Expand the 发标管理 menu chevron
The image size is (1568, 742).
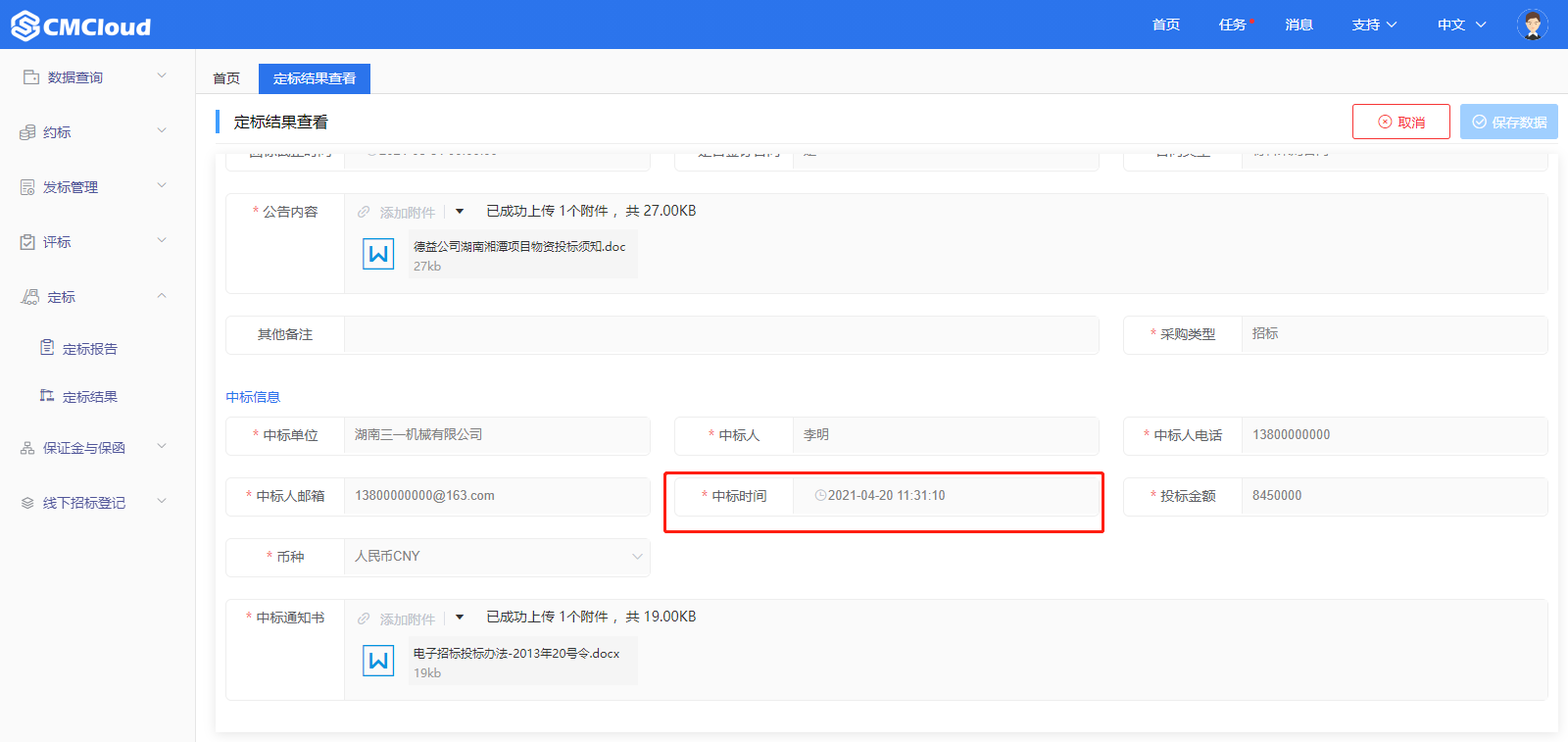(x=162, y=185)
